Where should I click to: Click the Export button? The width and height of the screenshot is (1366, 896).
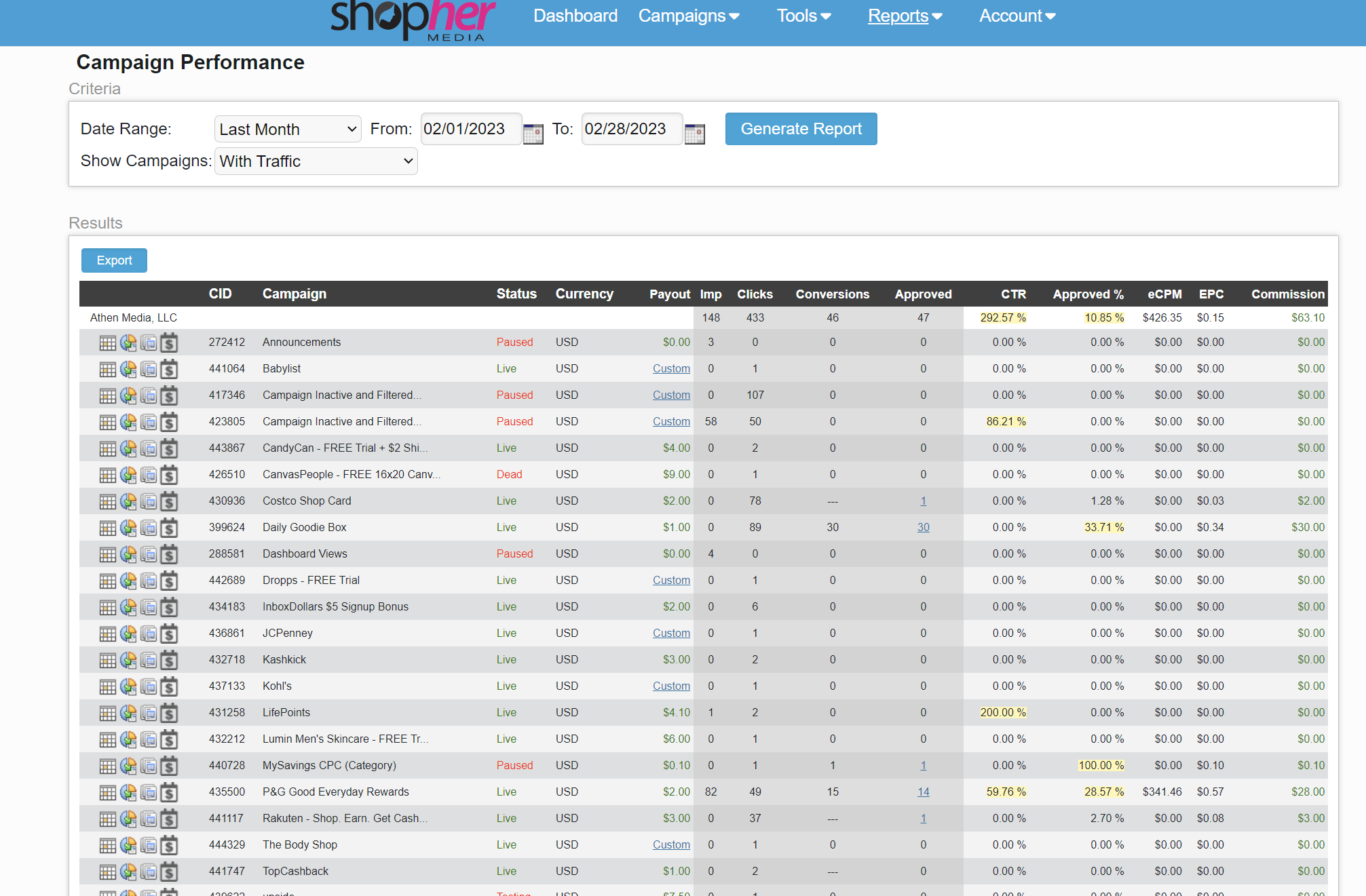[x=114, y=260]
